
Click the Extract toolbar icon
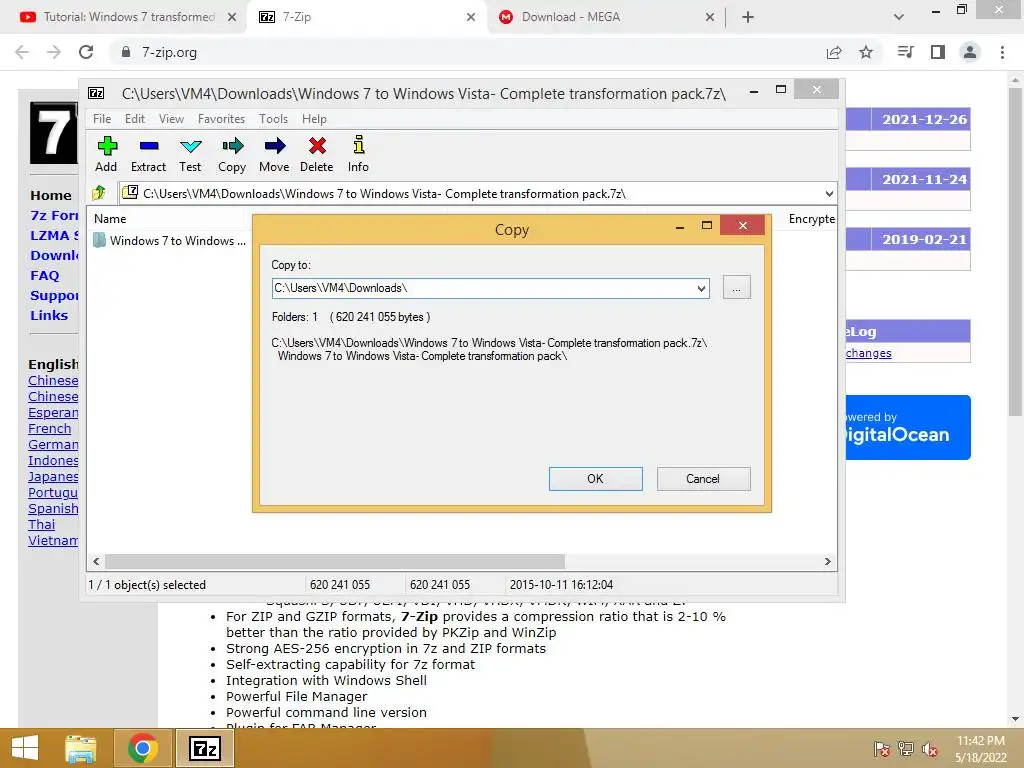[x=148, y=153]
